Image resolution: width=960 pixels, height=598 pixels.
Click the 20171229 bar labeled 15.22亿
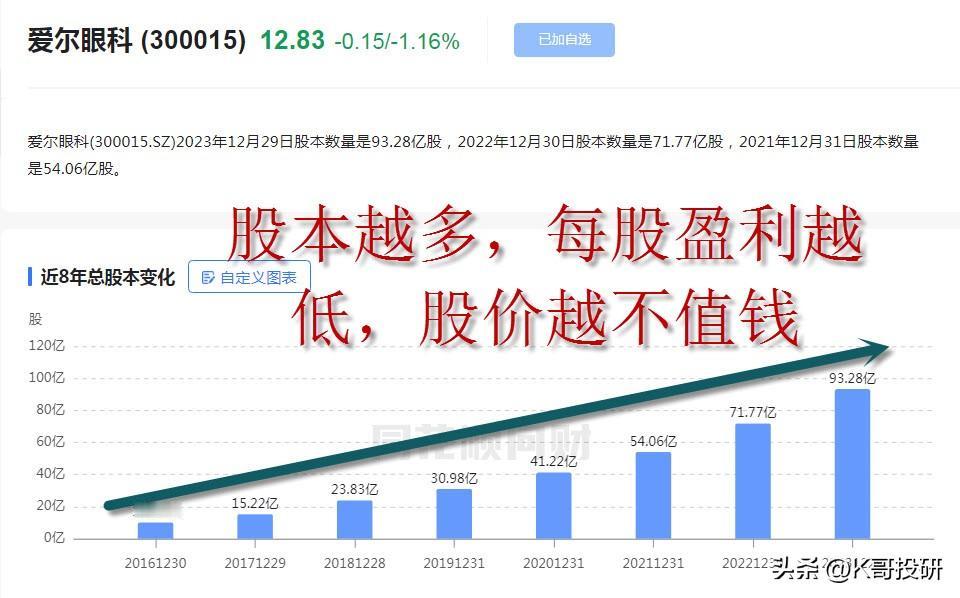click(255, 526)
